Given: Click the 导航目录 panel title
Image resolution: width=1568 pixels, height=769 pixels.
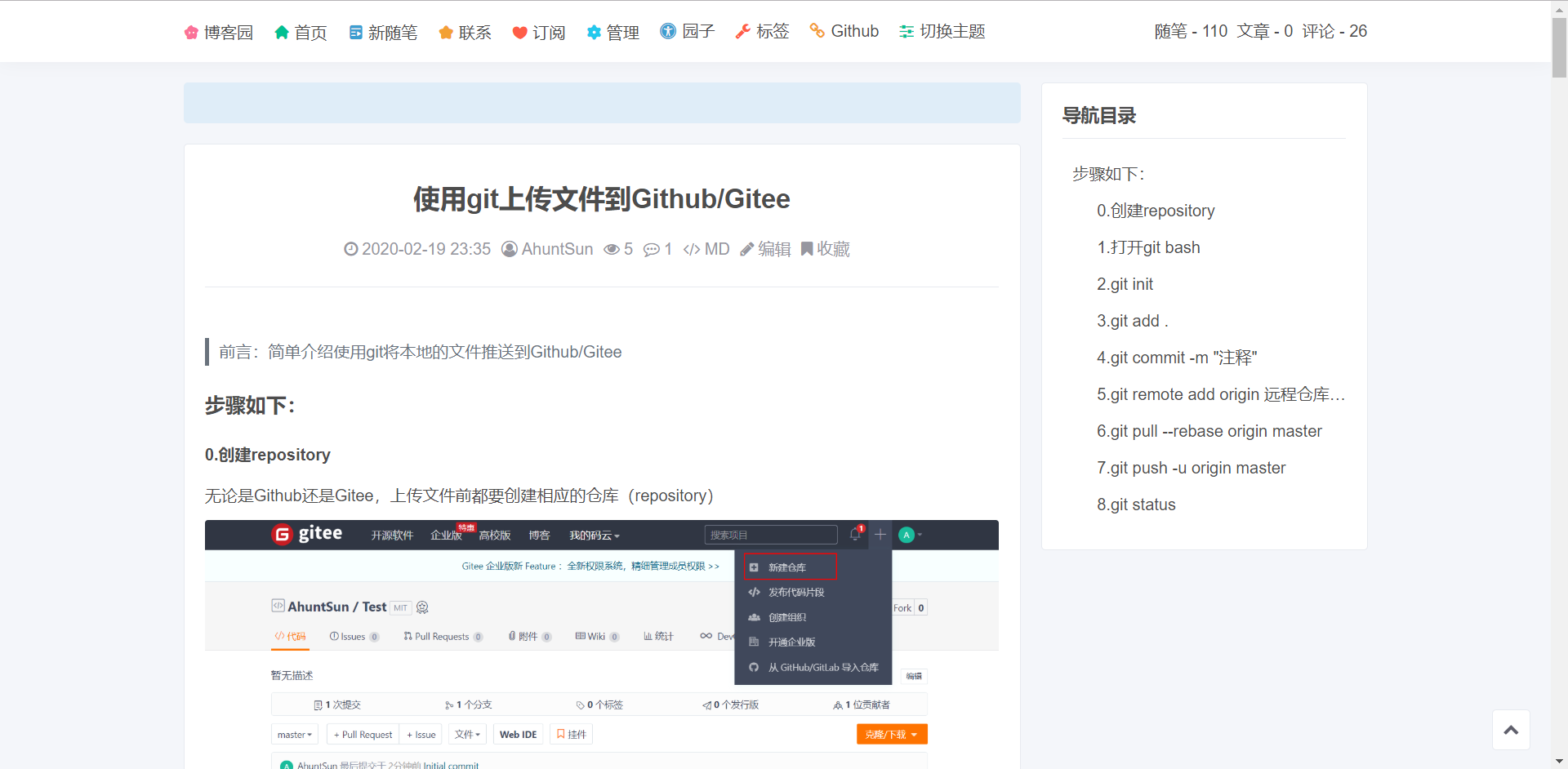Looking at the screenshot, I should coord(1099,116).
